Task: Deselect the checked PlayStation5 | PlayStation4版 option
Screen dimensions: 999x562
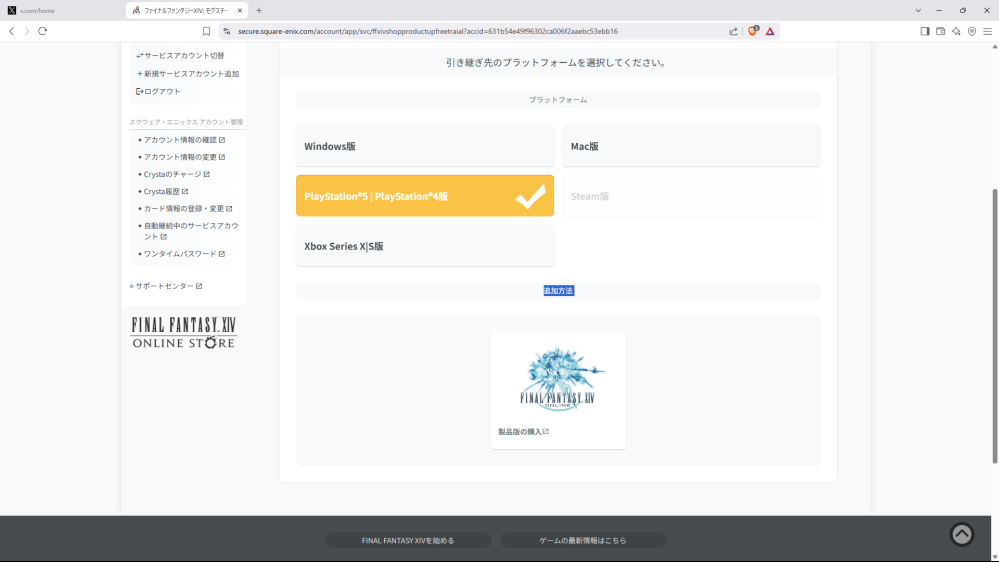Action: tap(424, 196)
